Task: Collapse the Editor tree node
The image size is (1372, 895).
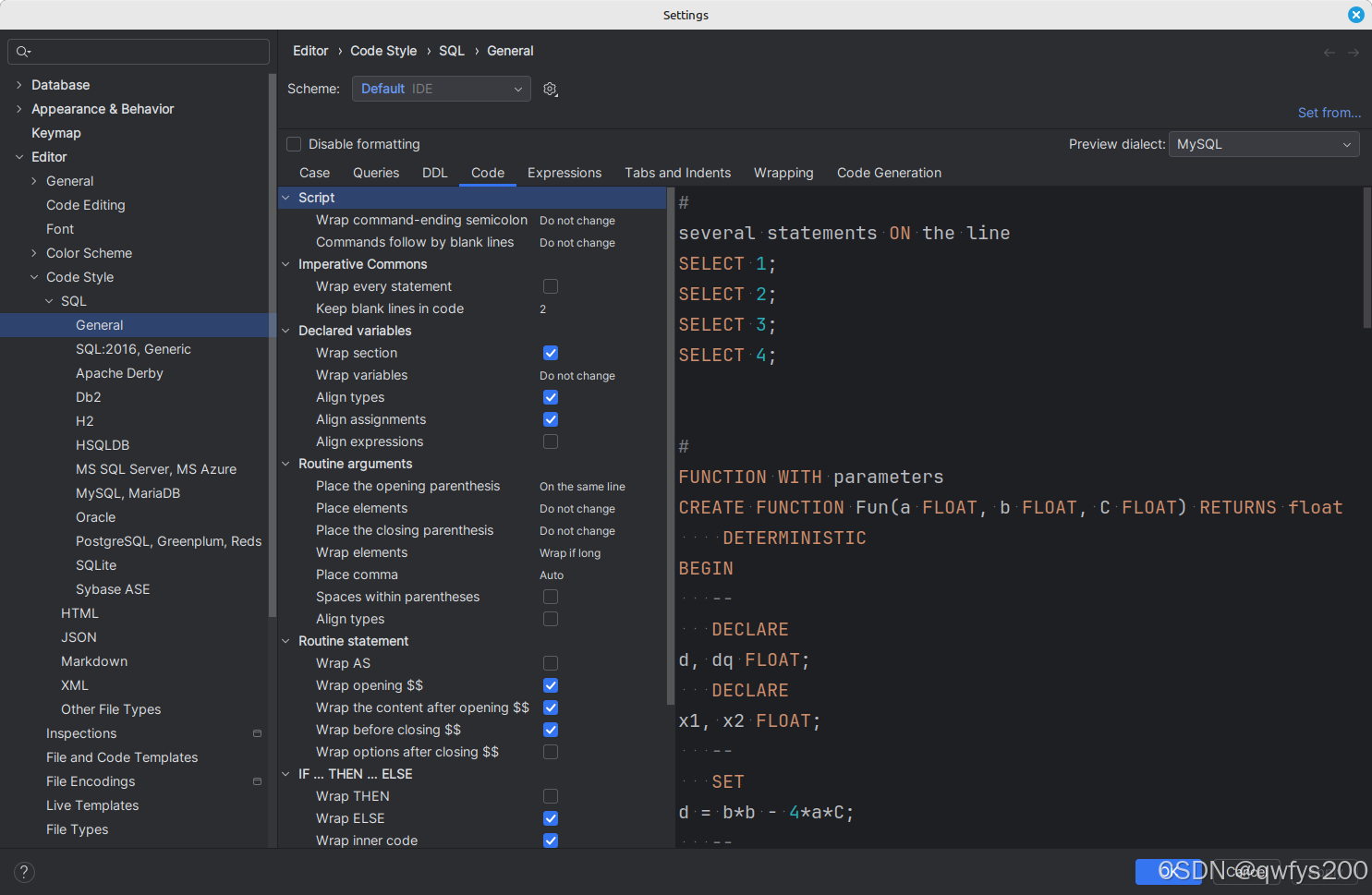Action: point(19,157)
